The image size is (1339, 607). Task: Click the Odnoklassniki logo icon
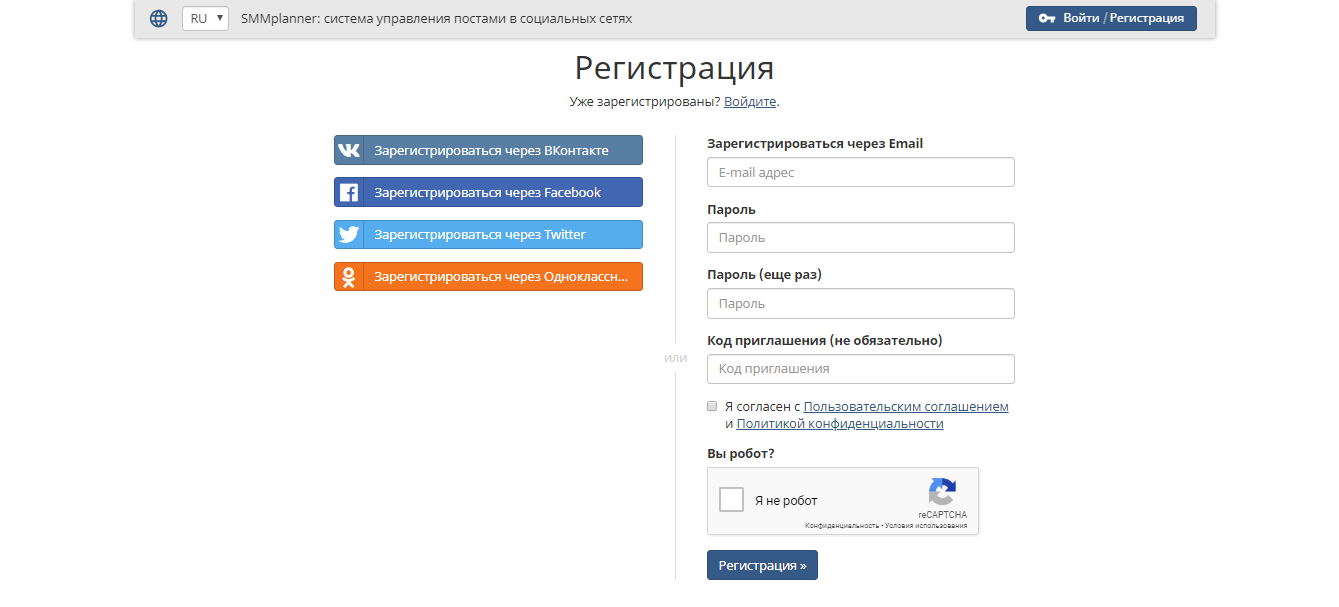[349, 277]
